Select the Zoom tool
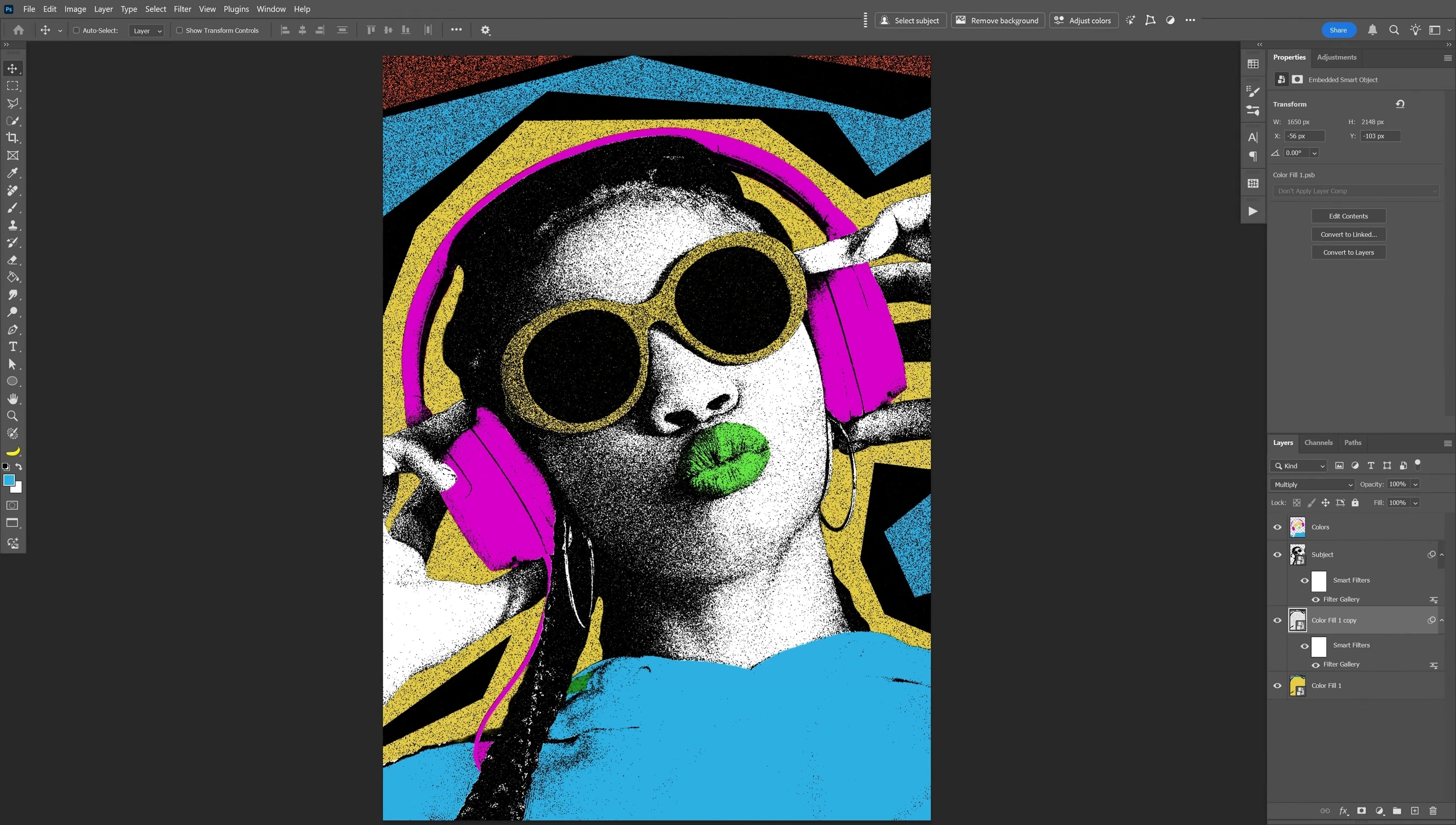 13,416
